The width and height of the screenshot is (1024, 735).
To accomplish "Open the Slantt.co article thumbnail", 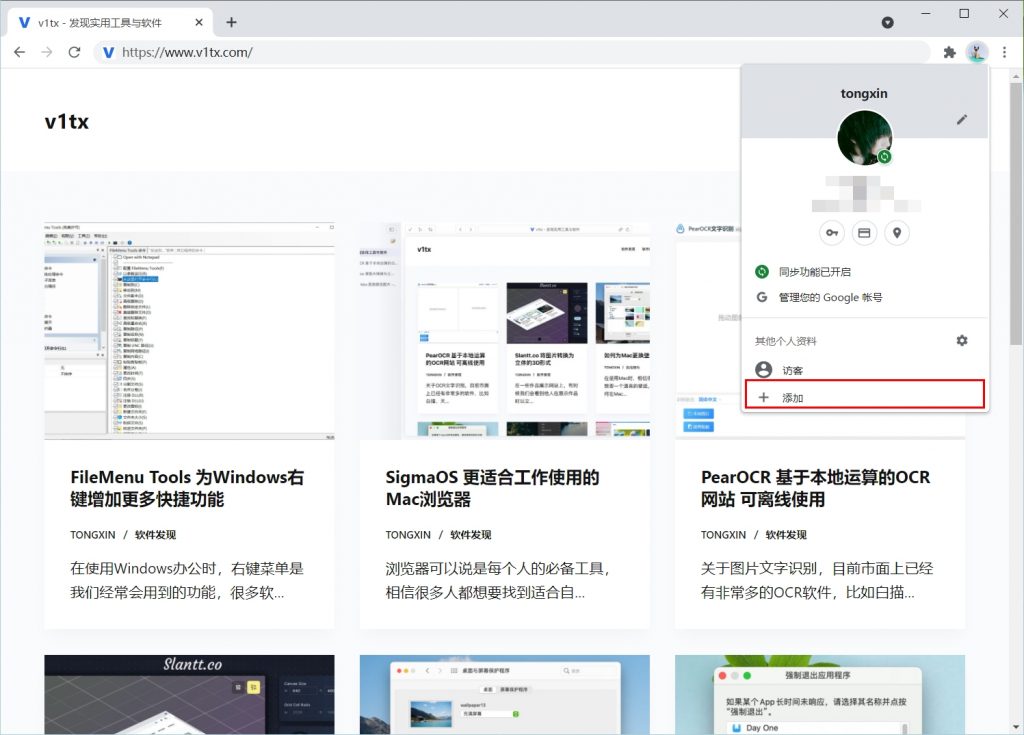I will [x=189, y=694].
